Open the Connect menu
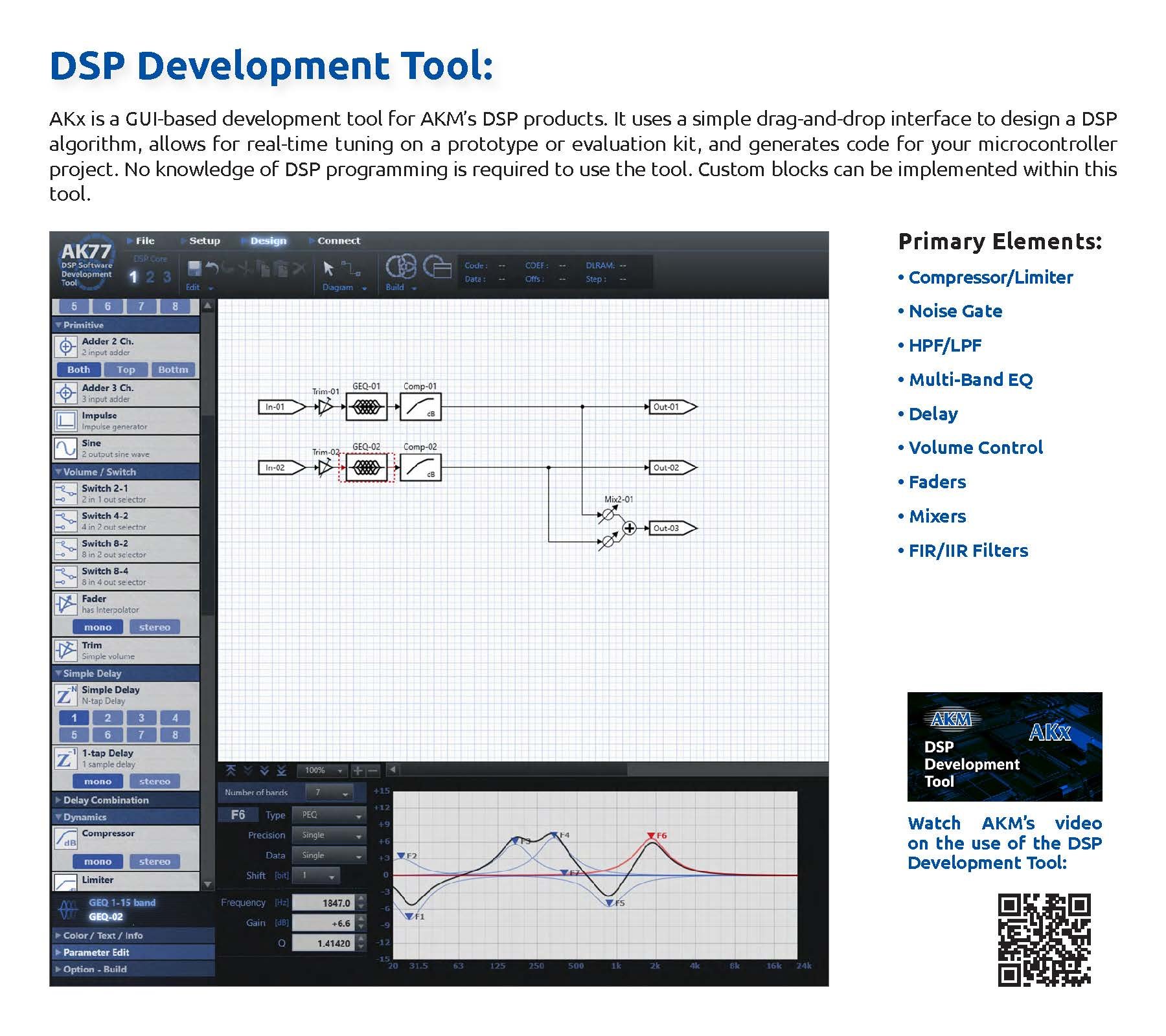 tap(338, 241)
